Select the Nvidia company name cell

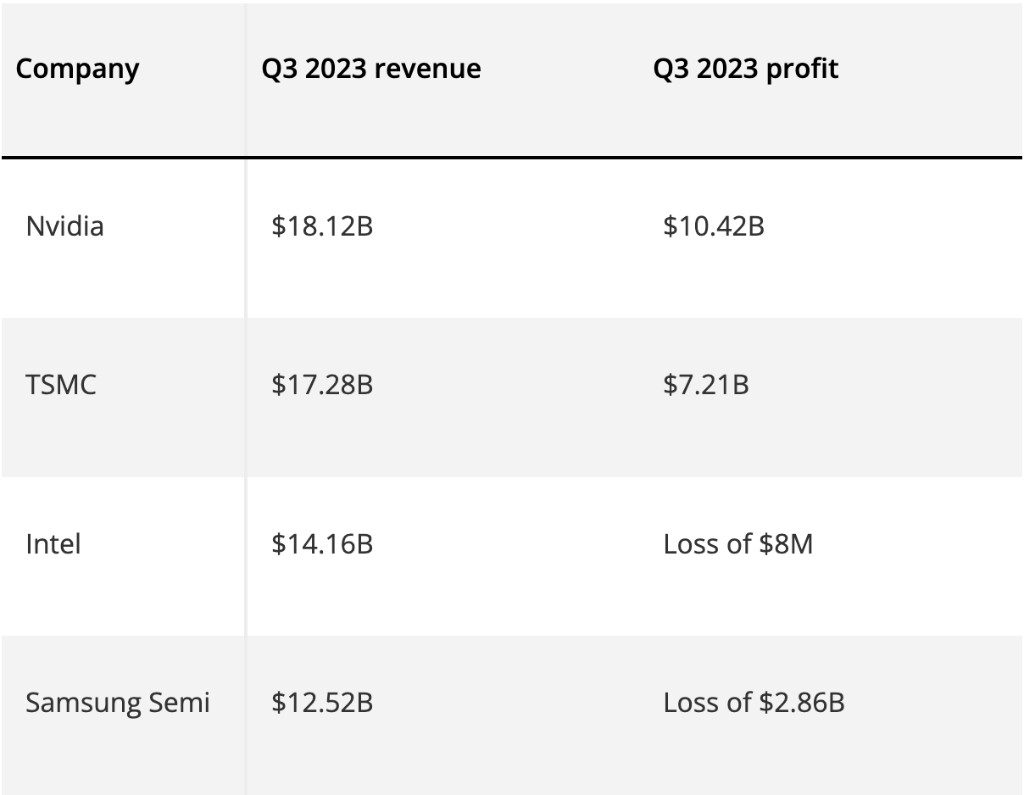(65, 226)
